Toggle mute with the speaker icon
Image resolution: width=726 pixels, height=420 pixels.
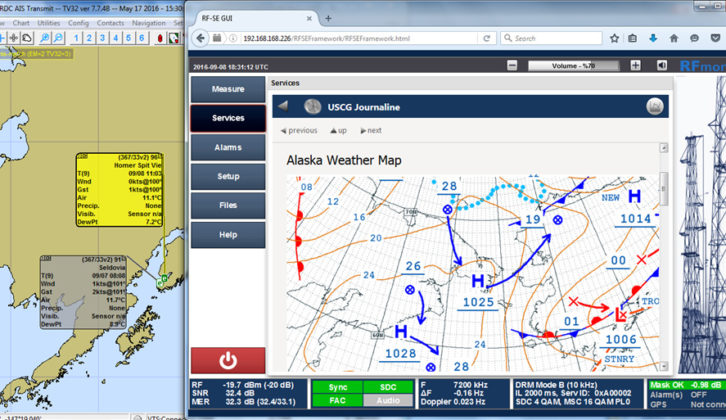pyautogui.click(x=662, y=65)
